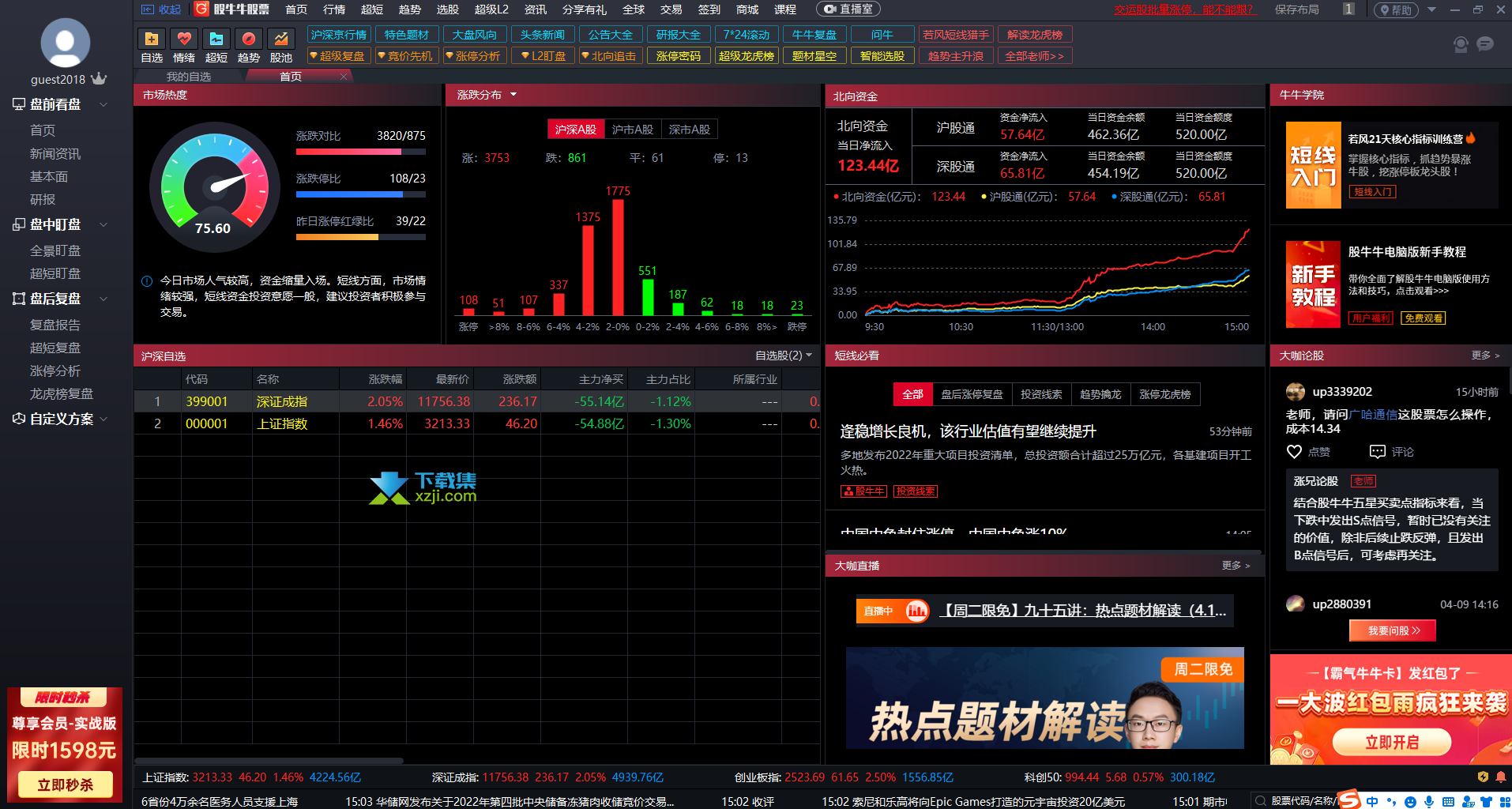Open the 股池 stock pool icon
Screen dimensions: 1512x809
[281, 39]
